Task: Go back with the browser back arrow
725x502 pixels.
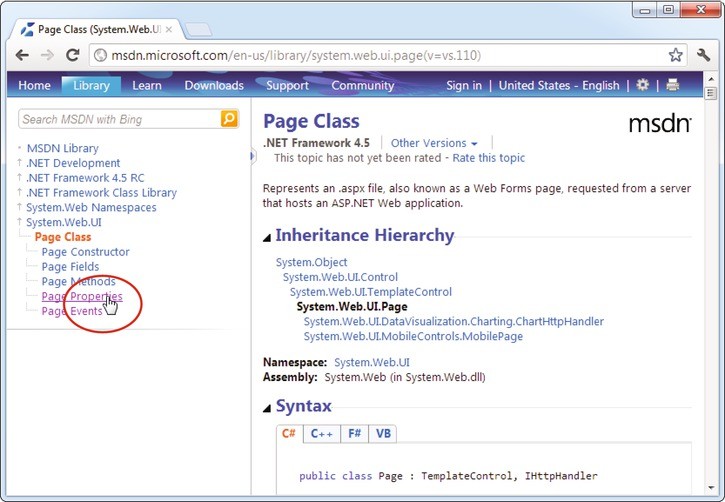Action: click(22, 55)
